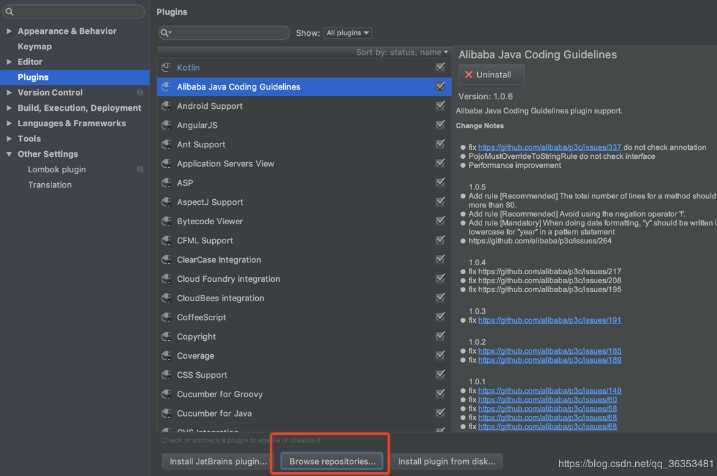
Task: Click the Bytecode Viewer plugin icon
Action: [166, 221]
